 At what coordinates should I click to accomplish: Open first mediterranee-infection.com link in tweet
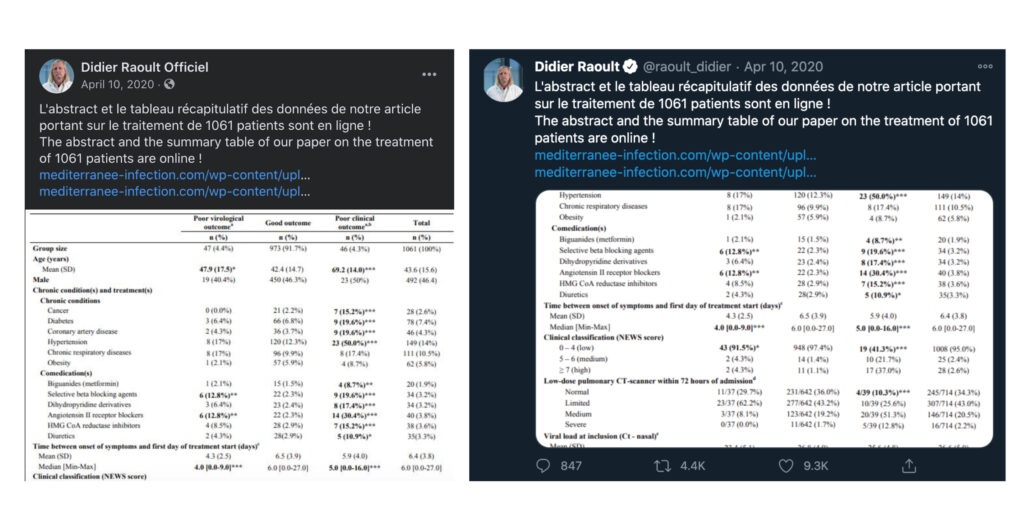pos(675,155)
